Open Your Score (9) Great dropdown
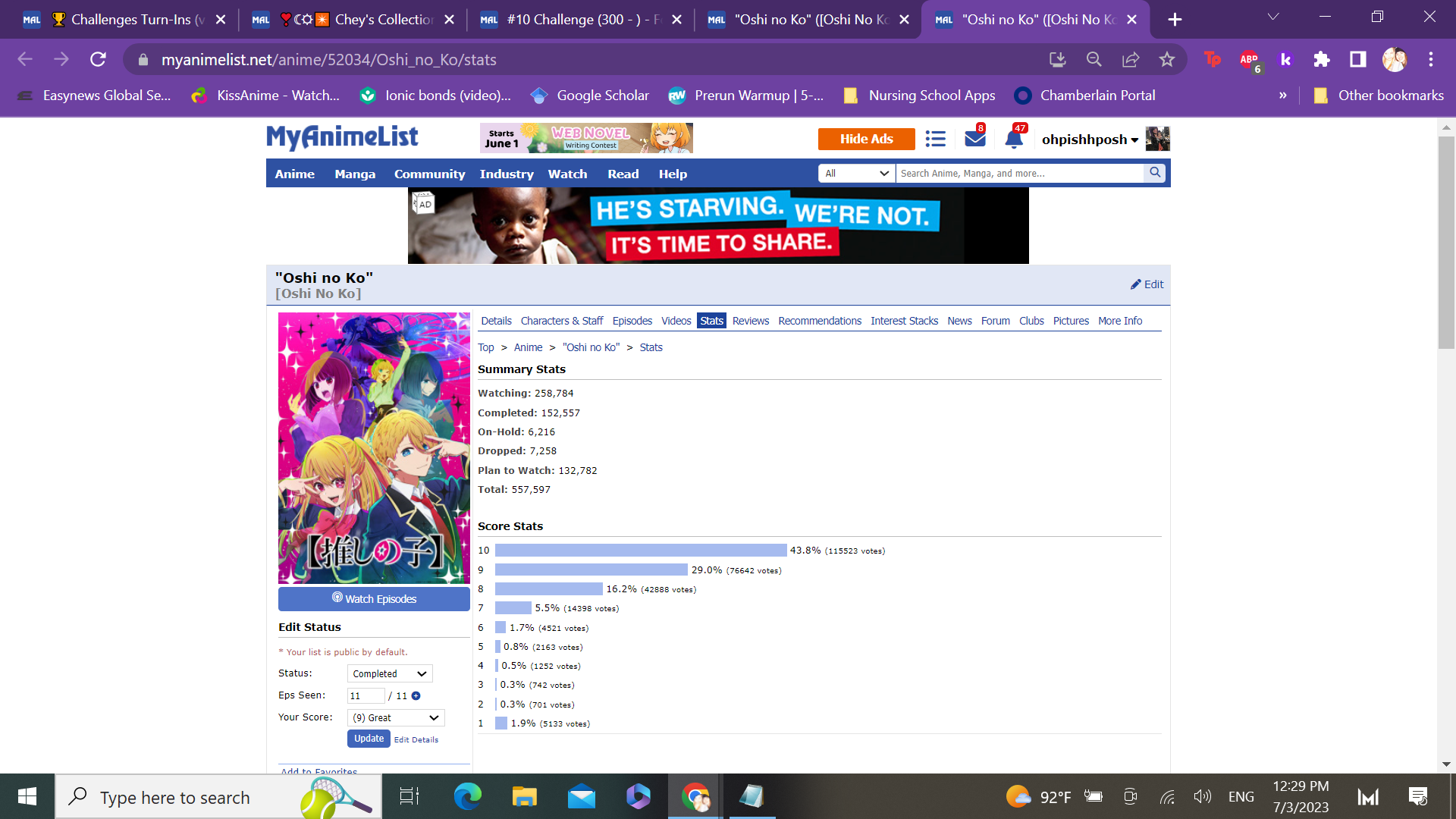Screen dimensions: 1456x819 point(396,718)
